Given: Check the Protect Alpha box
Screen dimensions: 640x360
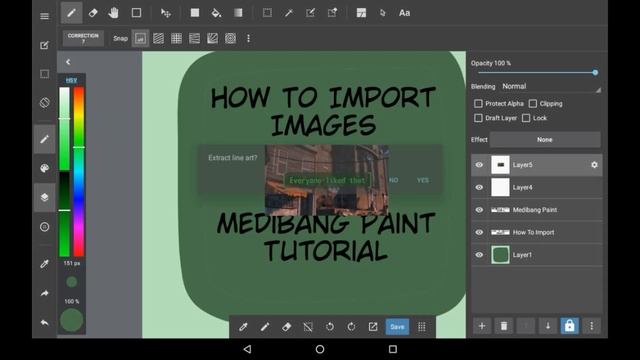Looking at the screenshot, I should [478, 104].
